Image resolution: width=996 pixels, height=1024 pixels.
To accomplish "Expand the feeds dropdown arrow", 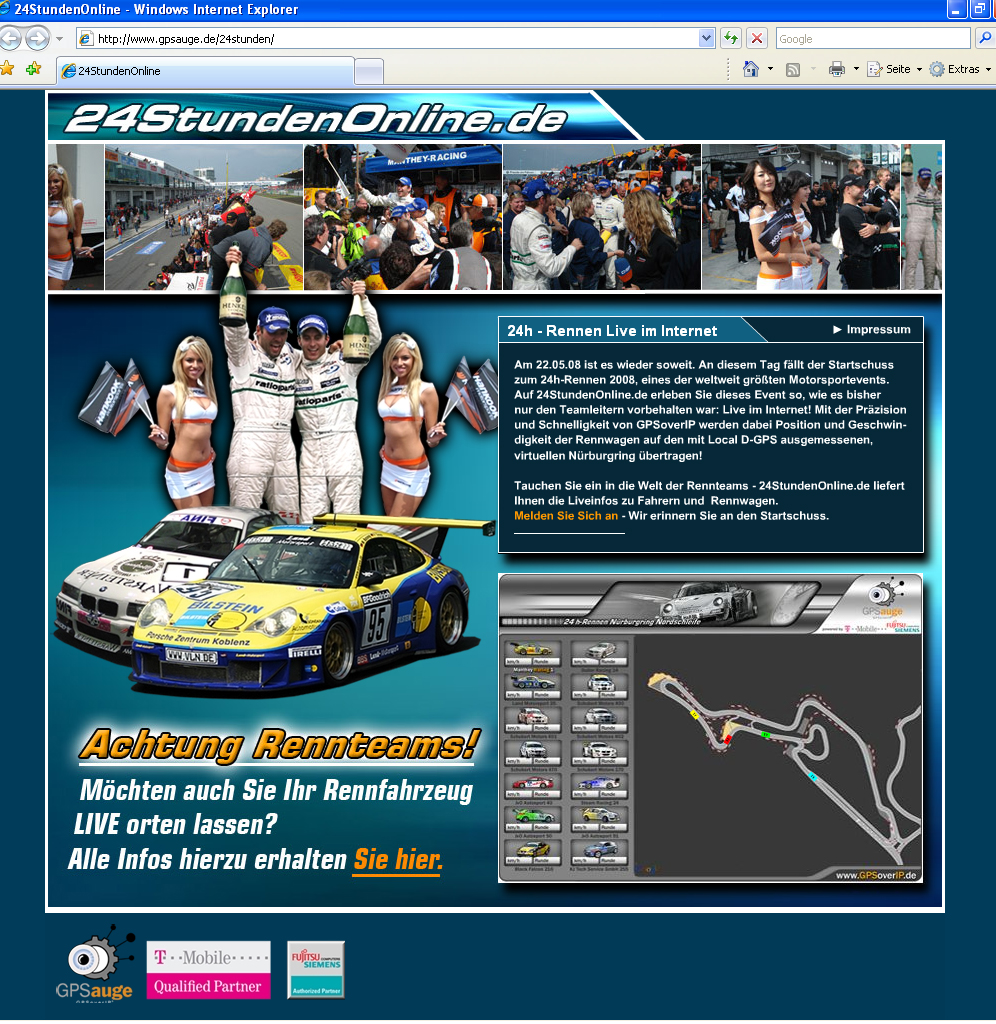I will 813,69.
